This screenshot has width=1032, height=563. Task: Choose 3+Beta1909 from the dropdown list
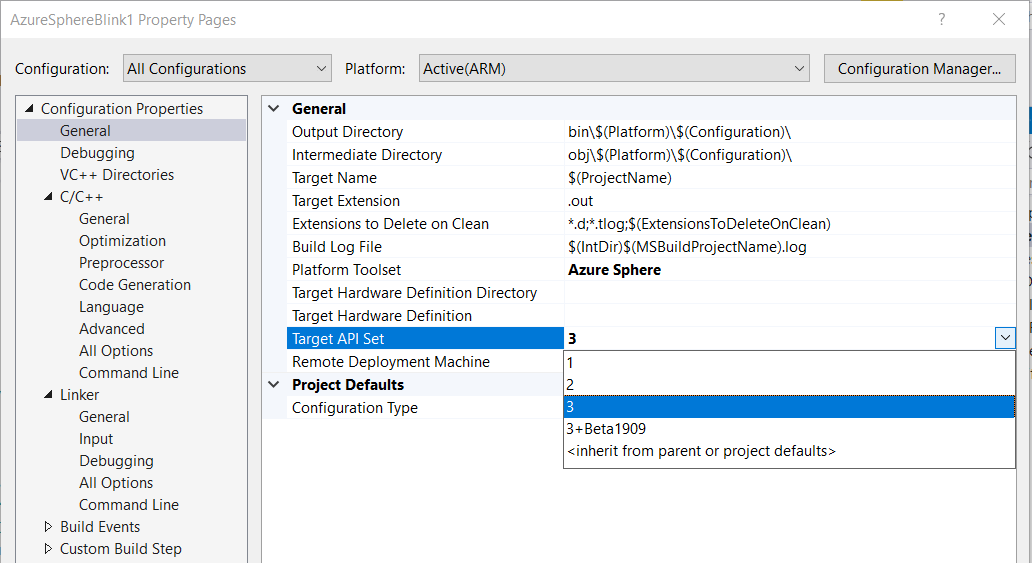pyautogui.click(x=606, y=429)
